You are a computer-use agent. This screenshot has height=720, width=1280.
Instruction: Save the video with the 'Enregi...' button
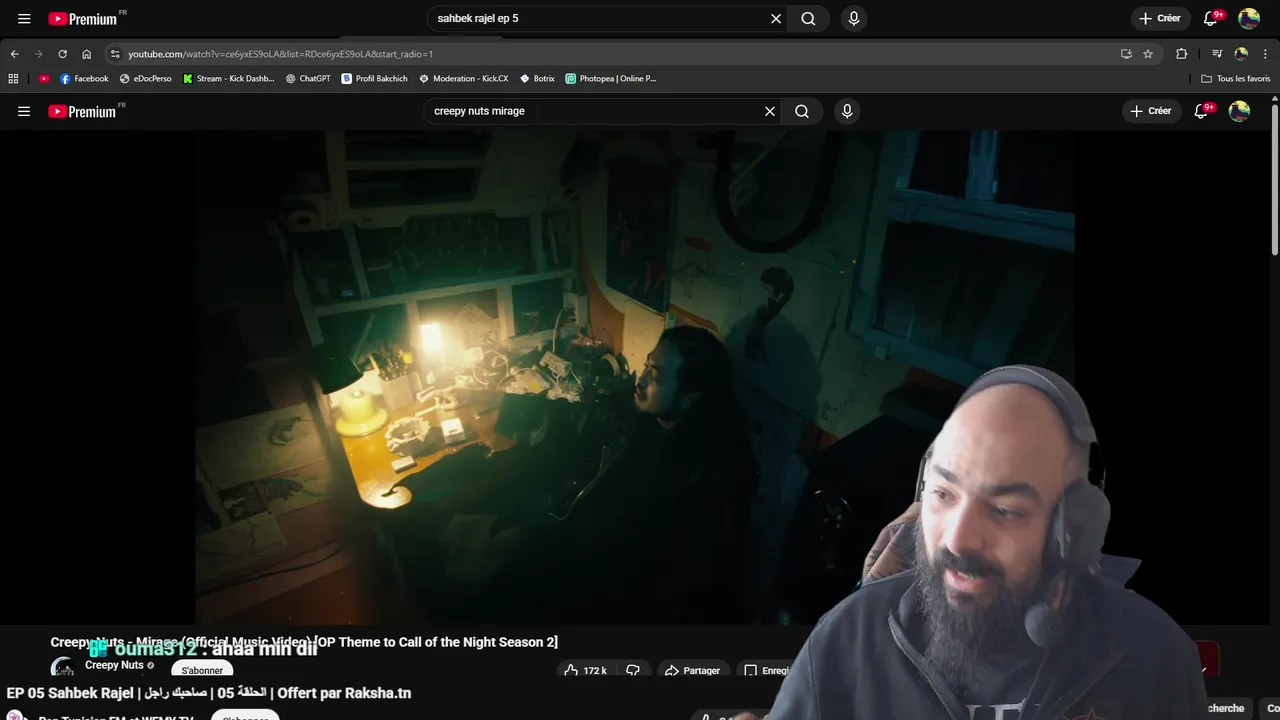pos(766,670)
